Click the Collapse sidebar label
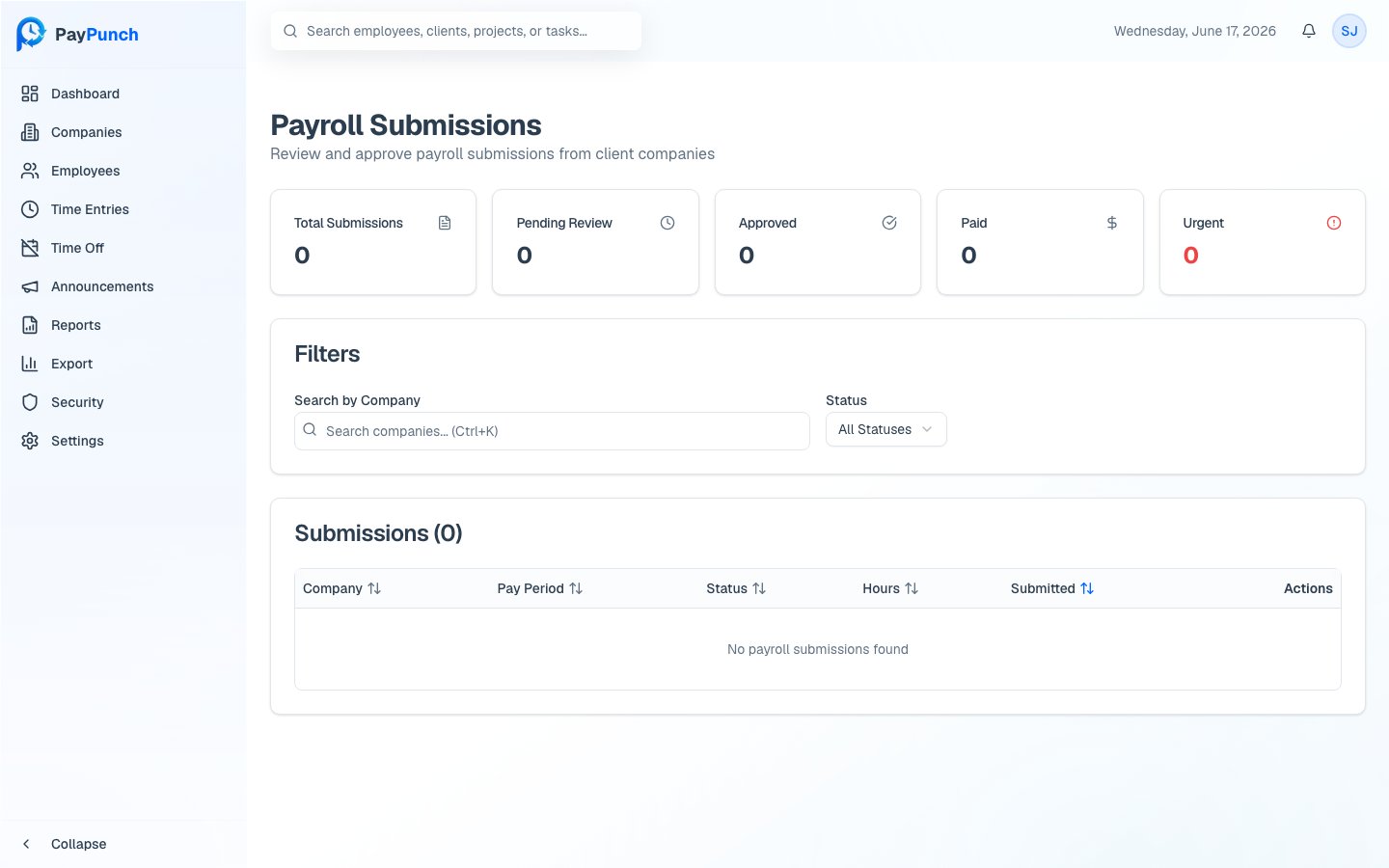 point(79,844)
